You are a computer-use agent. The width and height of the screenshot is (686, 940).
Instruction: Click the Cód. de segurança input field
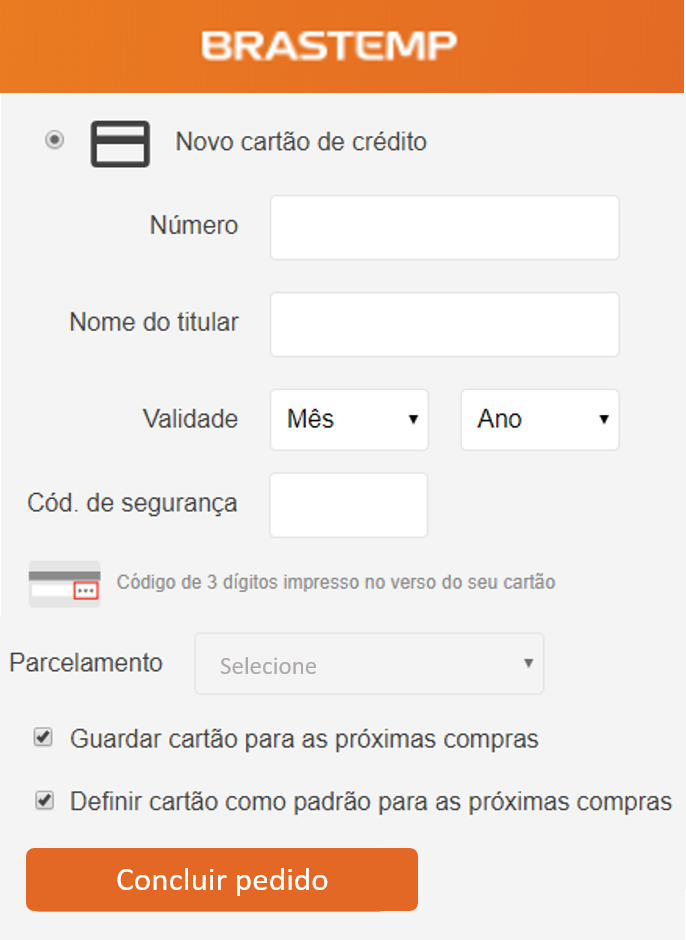348,505
